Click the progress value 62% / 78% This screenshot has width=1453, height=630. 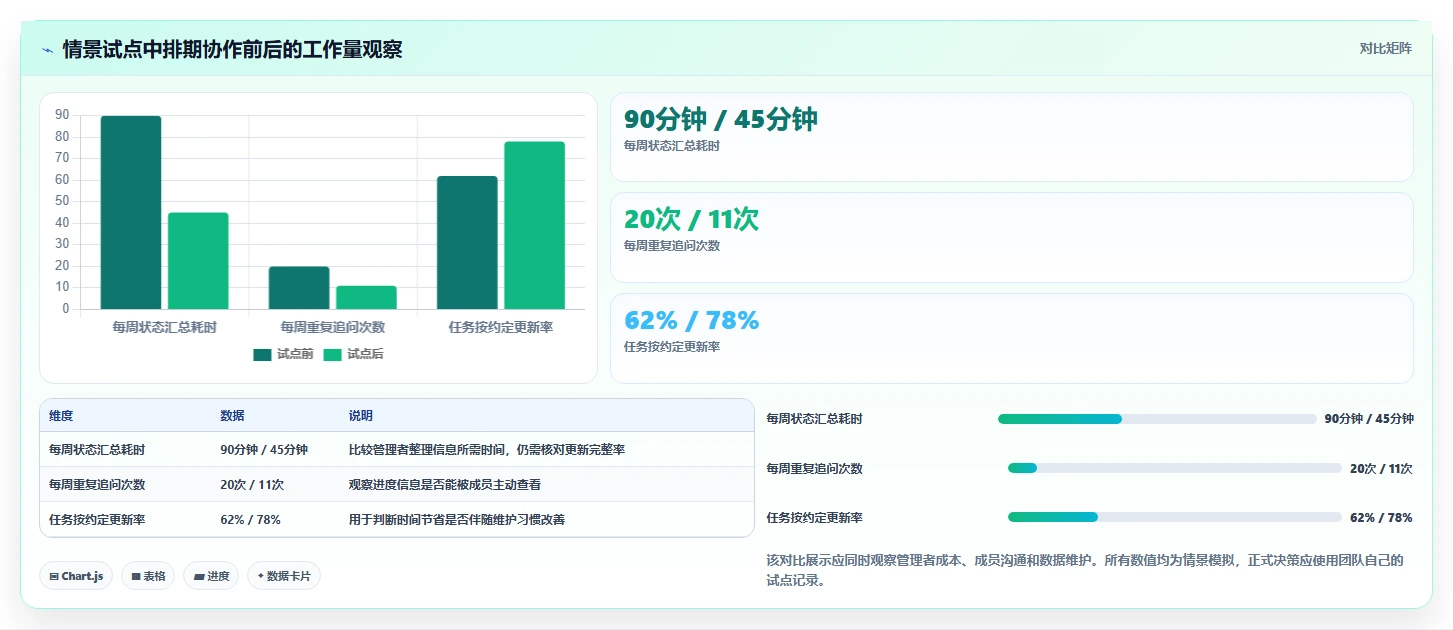pyautogui.click(x=1381, y=518)
